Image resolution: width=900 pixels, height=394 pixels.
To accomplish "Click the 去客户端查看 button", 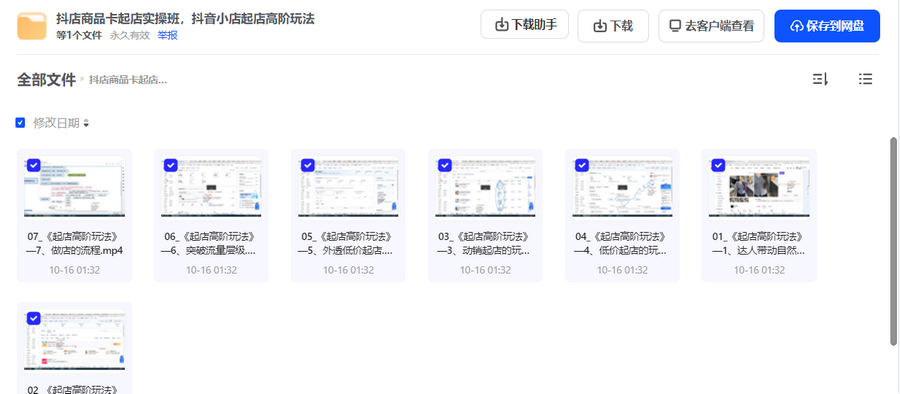I will (x=711, y=26).
